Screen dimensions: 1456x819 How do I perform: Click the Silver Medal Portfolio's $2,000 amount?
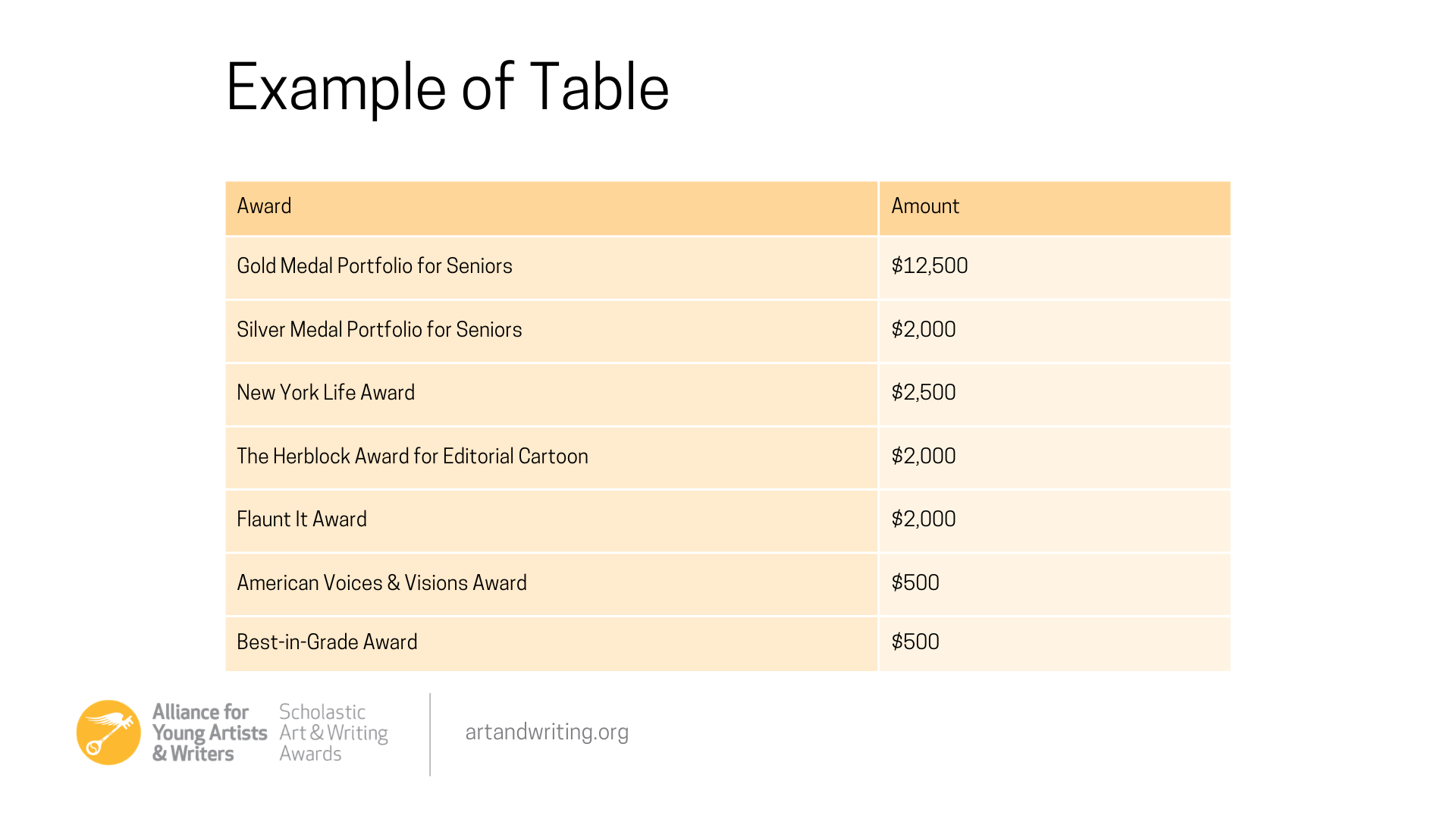(924, 330)
